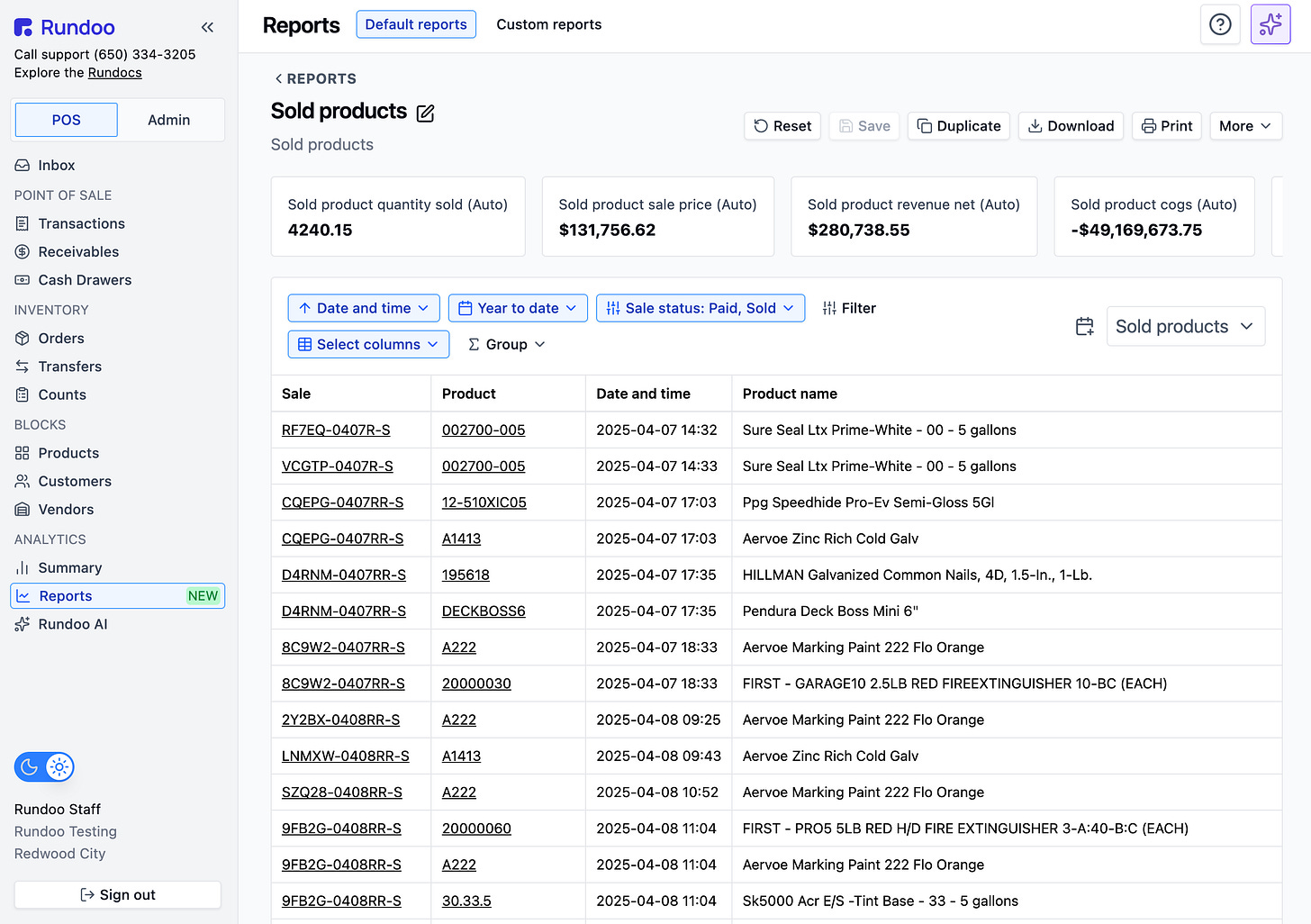Open sale 2Y2BX-0408RR-S

click(x=341, y=720)
